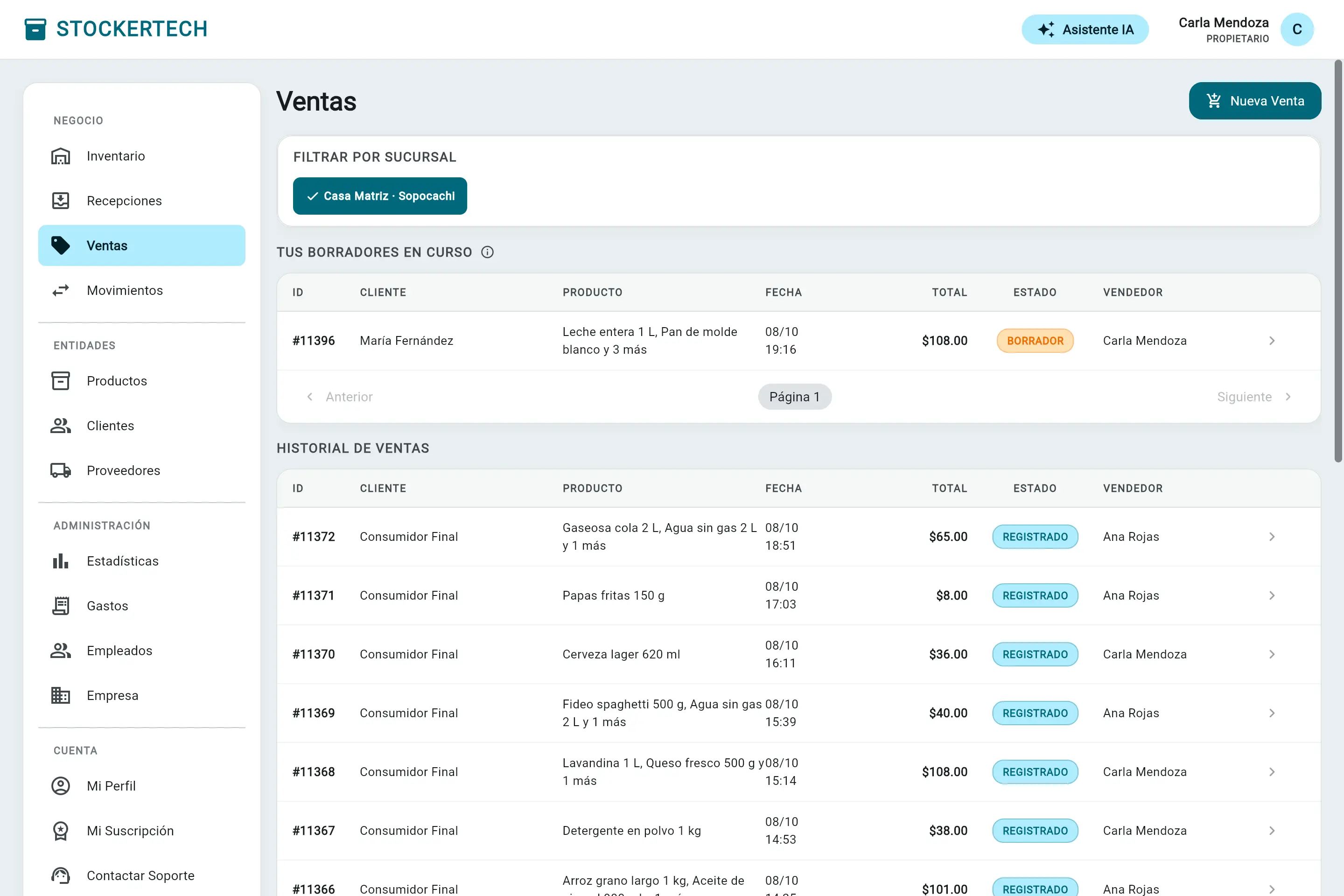Expand sale #11370 using its row chevron
Image resolution: width=1344 pixels, height=896 pixels.
pyautogui.click(x=1271, y=654)
